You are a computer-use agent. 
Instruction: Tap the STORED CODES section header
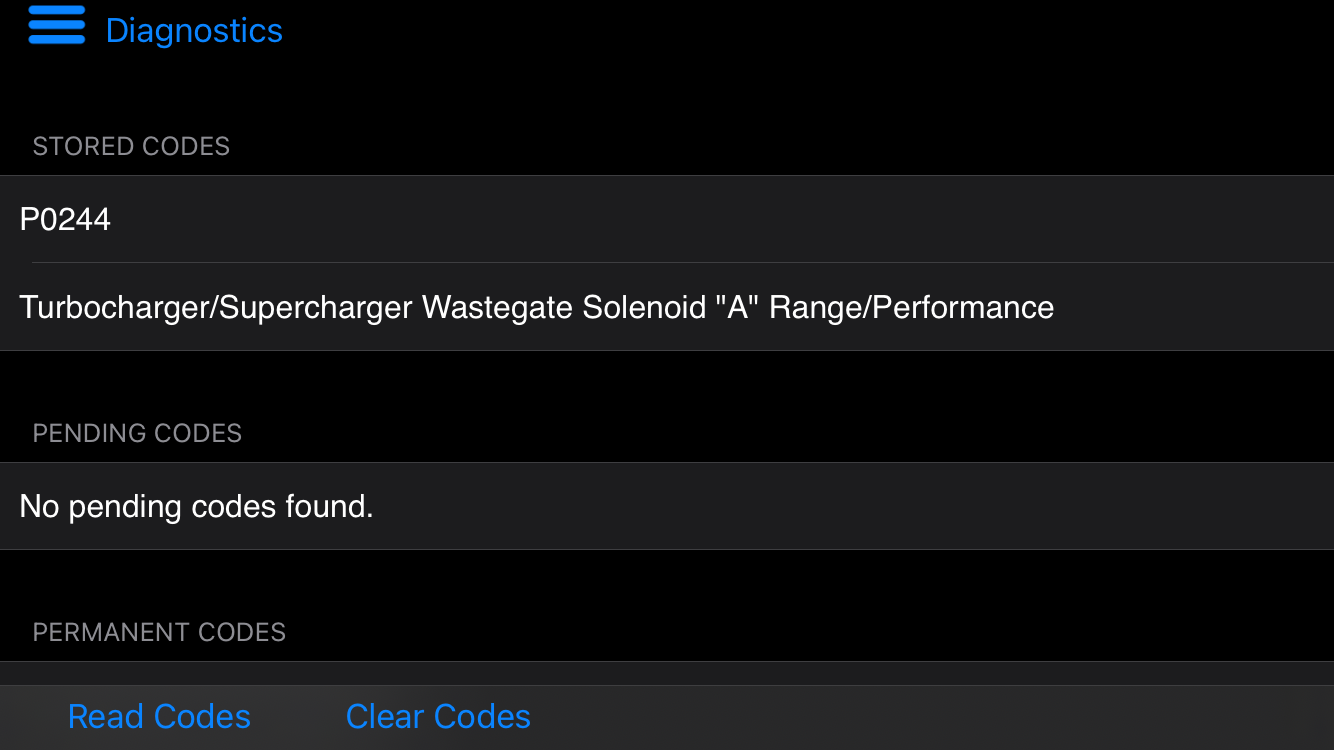tap(131, 146)
